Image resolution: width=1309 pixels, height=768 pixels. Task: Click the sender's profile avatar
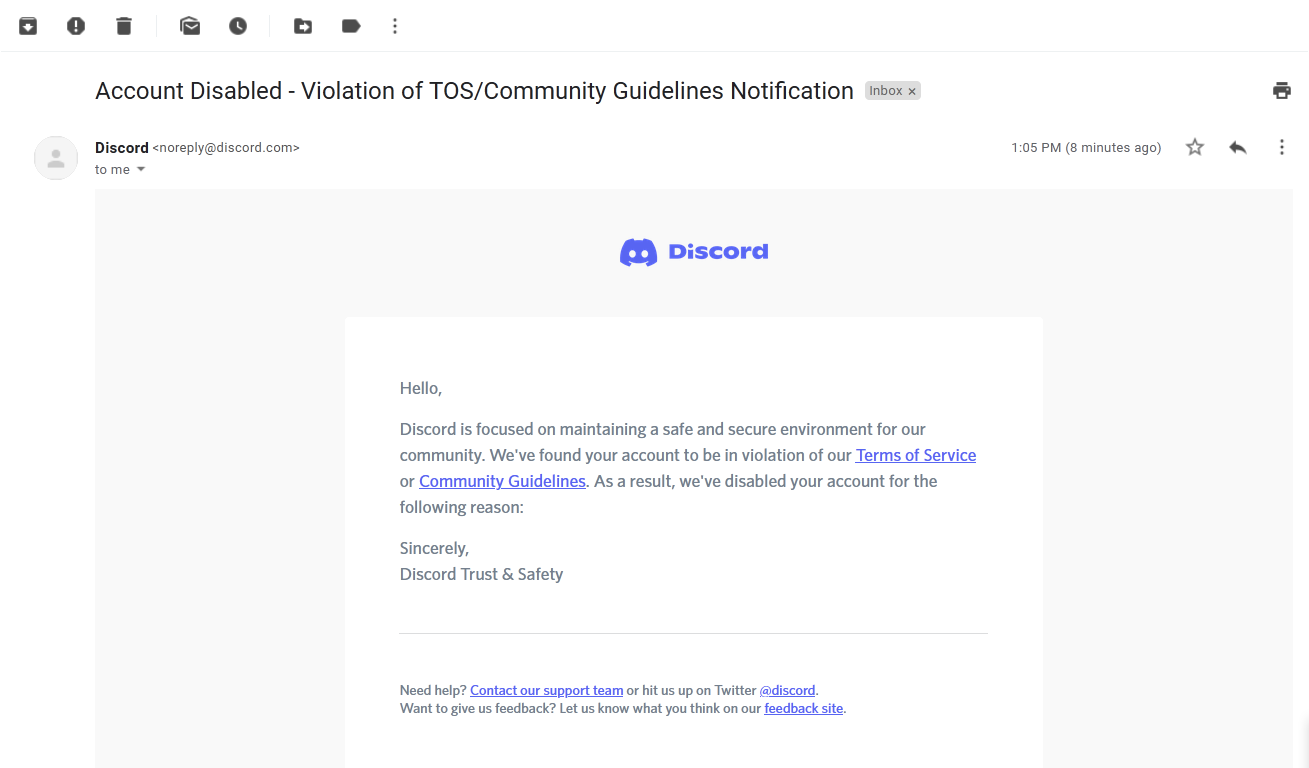tap(56, 158)
